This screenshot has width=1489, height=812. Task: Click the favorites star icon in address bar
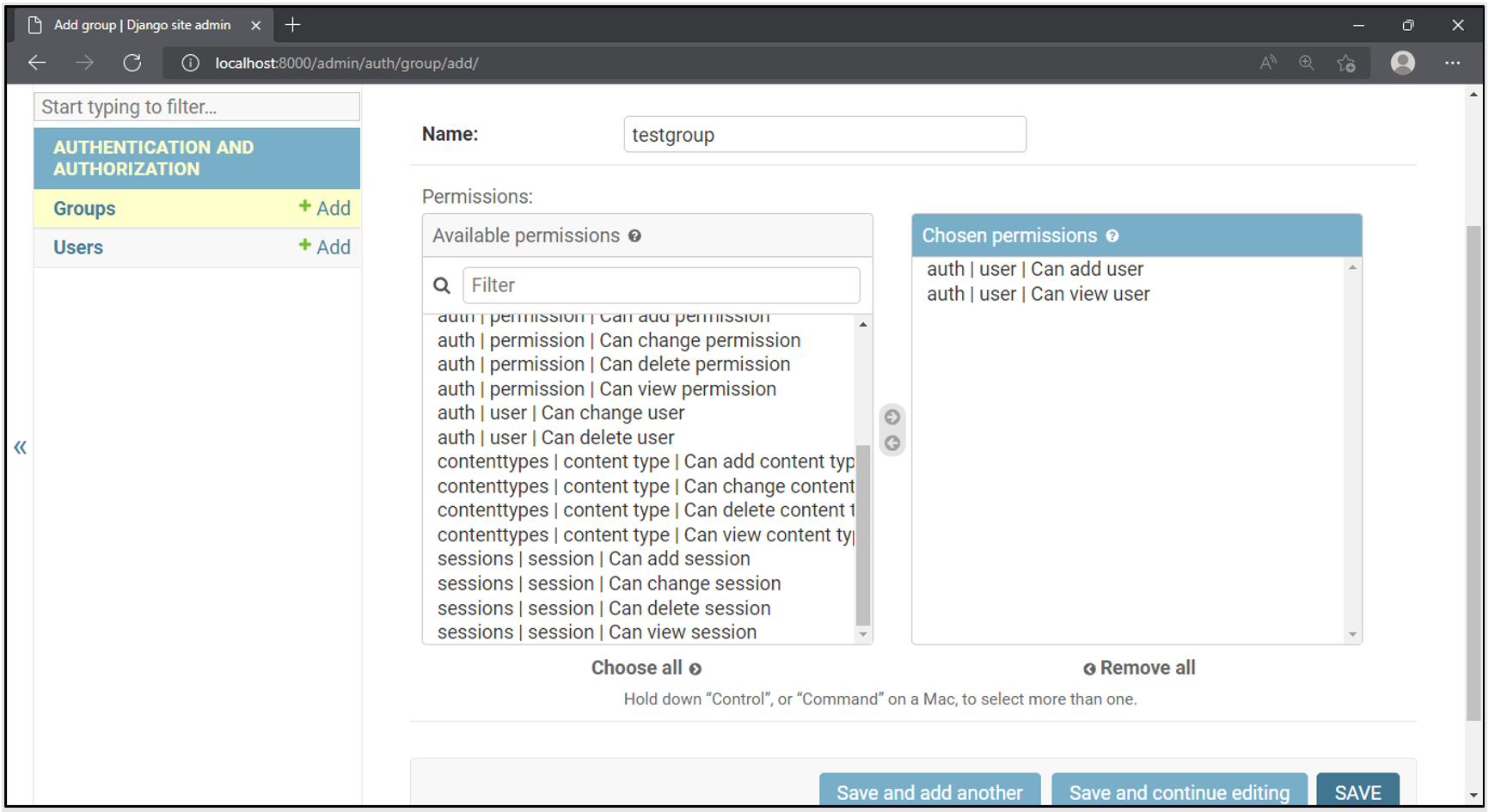click(x=1345, y=63)
